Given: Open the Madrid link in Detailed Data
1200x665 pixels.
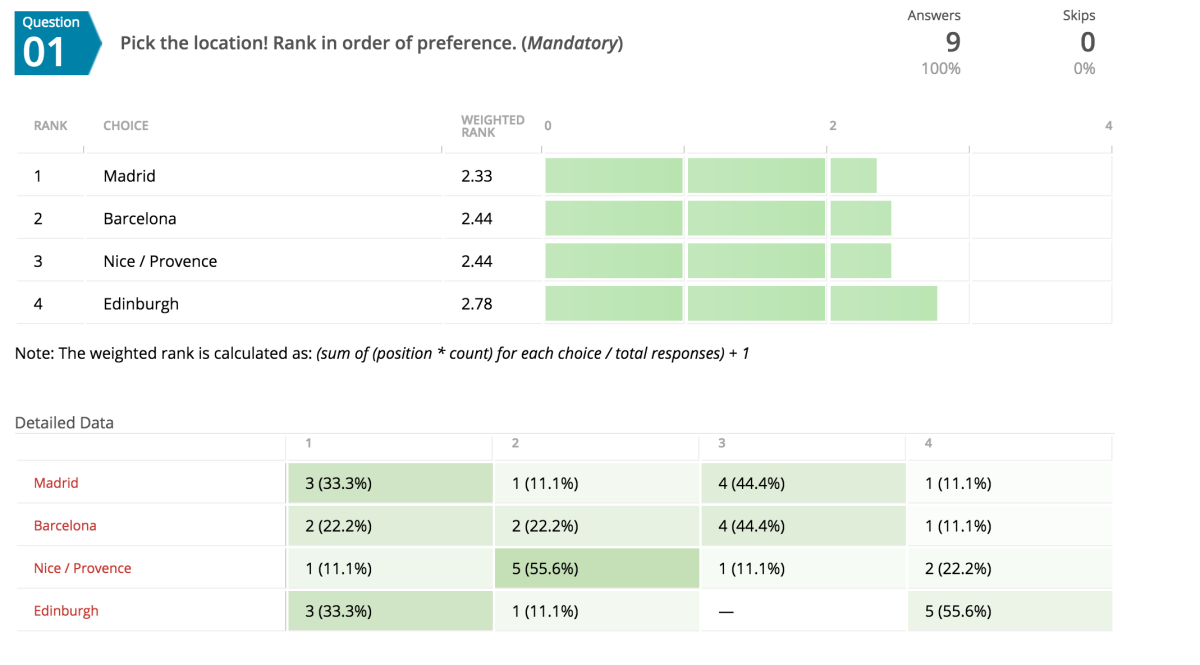Looking at the screenshot, I should (x=56, y=483).
